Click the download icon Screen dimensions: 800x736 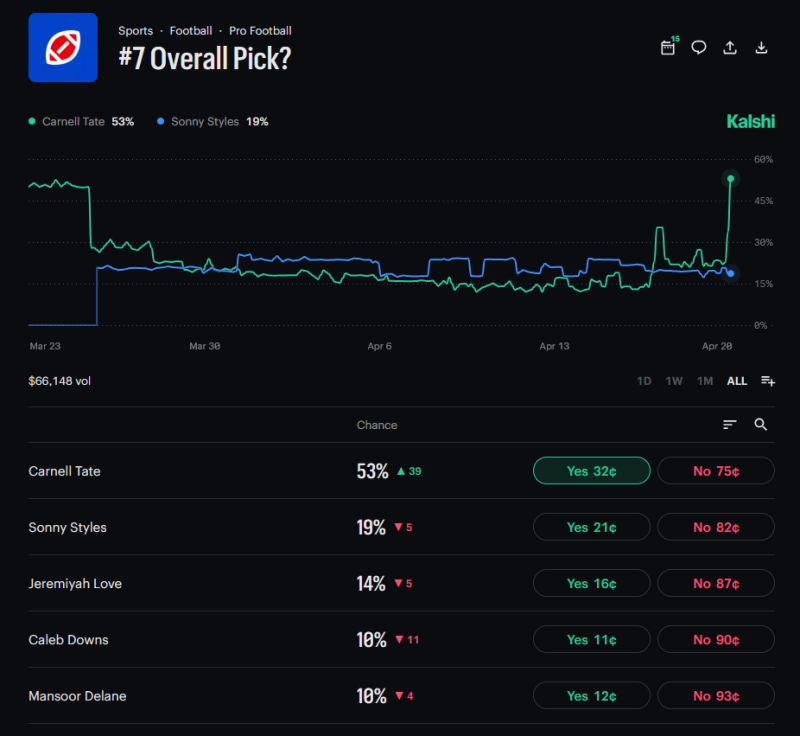pos(761,47)
